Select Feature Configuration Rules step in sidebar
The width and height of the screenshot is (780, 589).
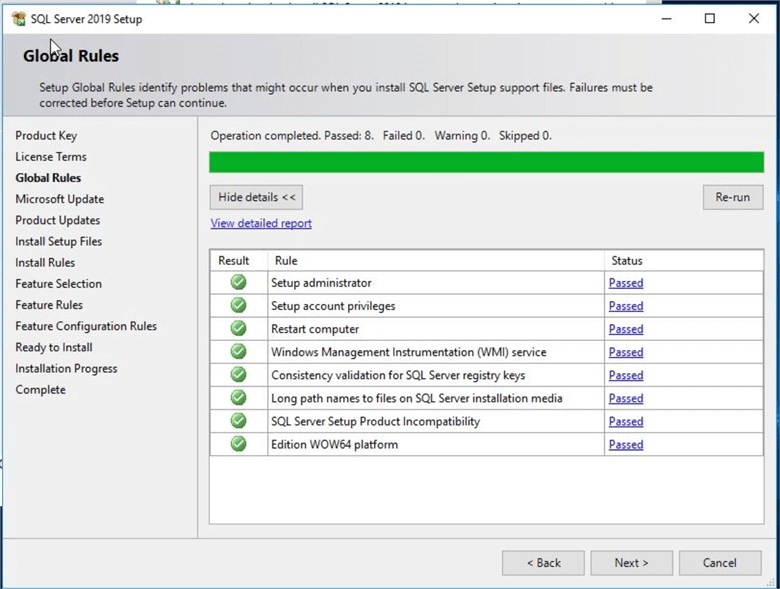tap(86, 326)
